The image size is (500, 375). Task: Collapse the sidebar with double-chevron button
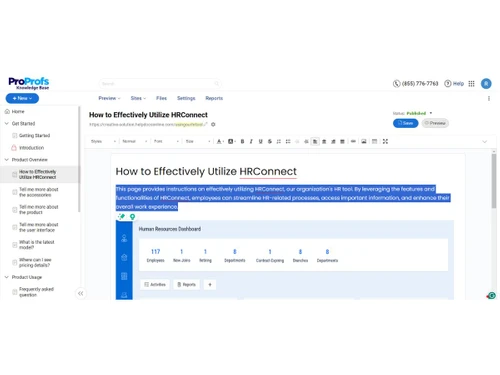[81, 294]
